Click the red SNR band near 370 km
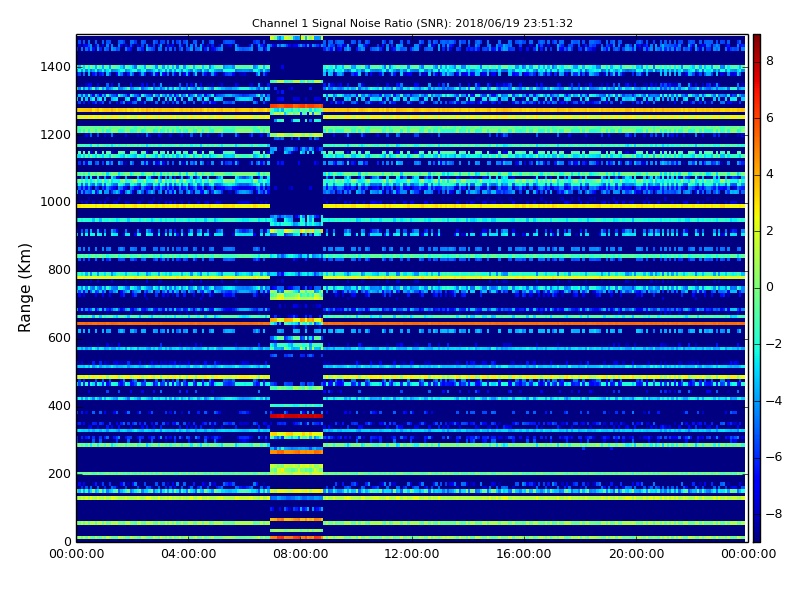 (x=296, y=416)
